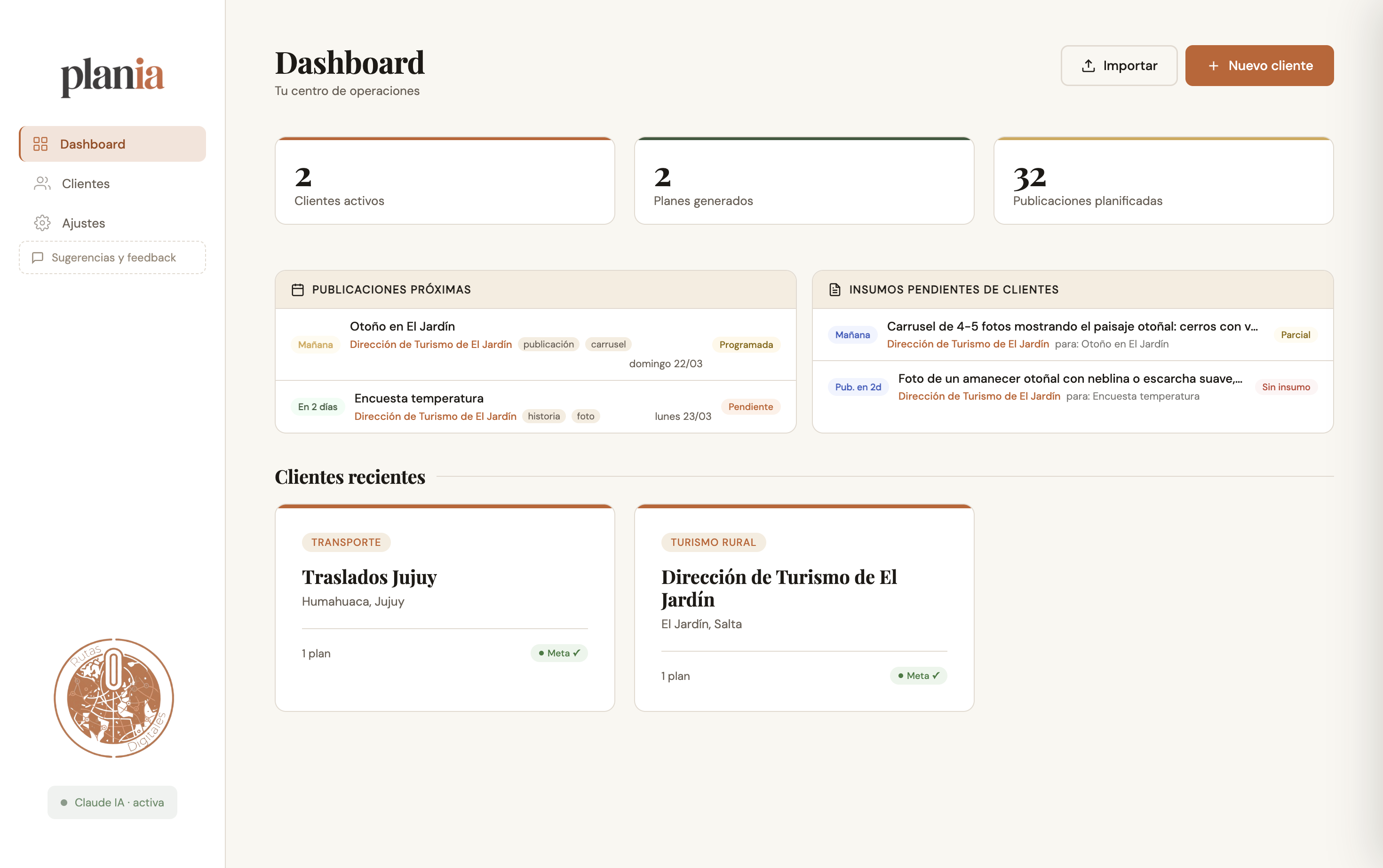Open the Dirección de Turismo de El Jardín link
This screenshot has height=868, width=1383.
[431, 345]
